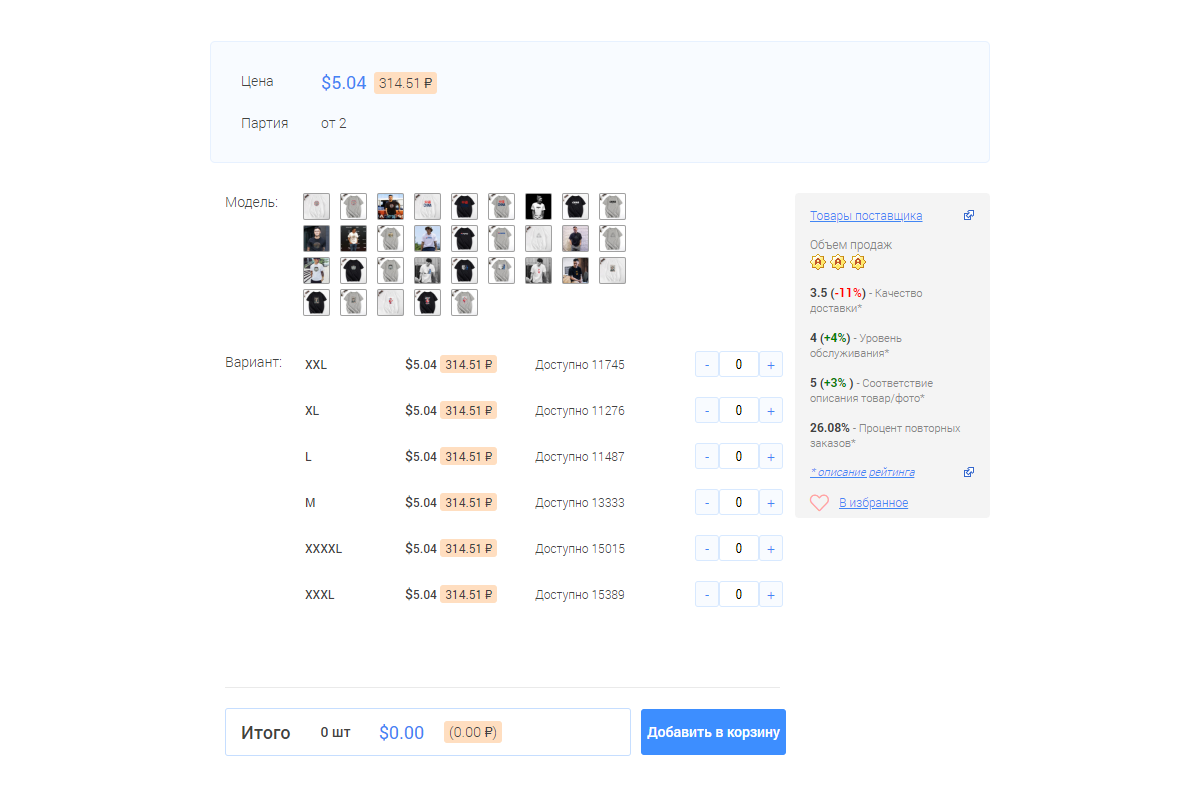Decrease XL quantity with minus button
1200x800 pixels.
point(707,411)
